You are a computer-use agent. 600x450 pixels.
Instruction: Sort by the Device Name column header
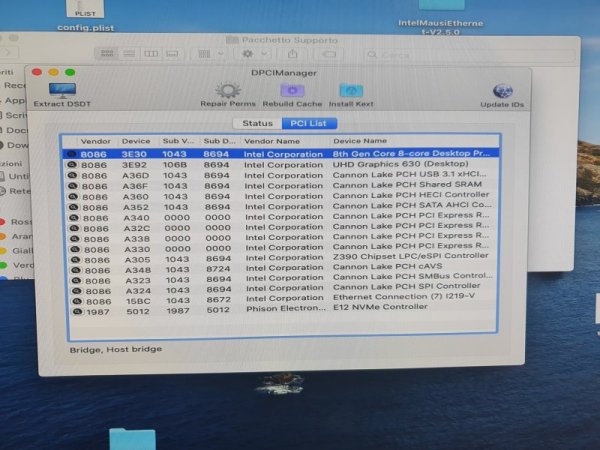(360, 141)
